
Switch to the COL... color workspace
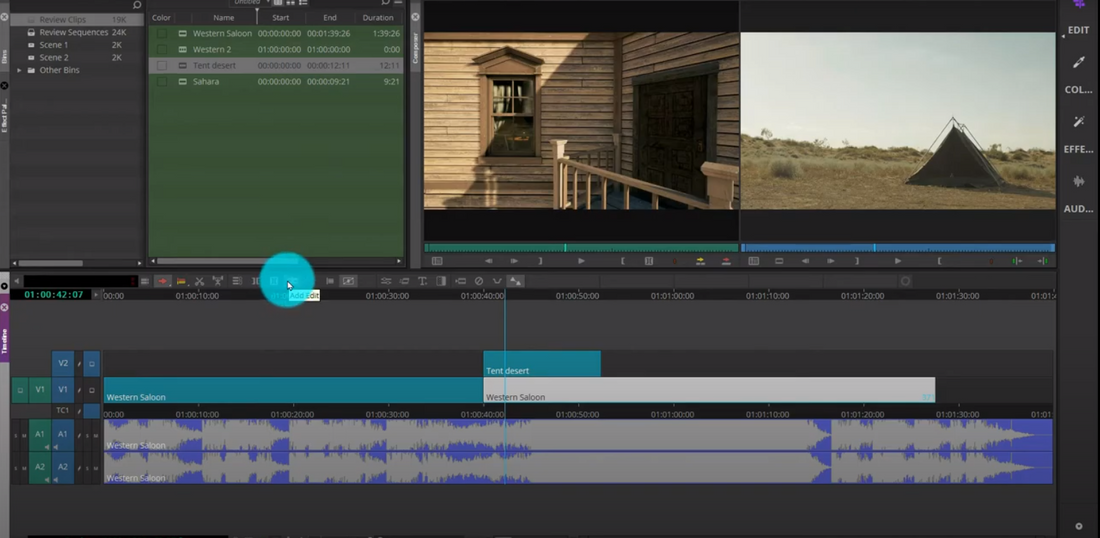tap(1078, 90)
